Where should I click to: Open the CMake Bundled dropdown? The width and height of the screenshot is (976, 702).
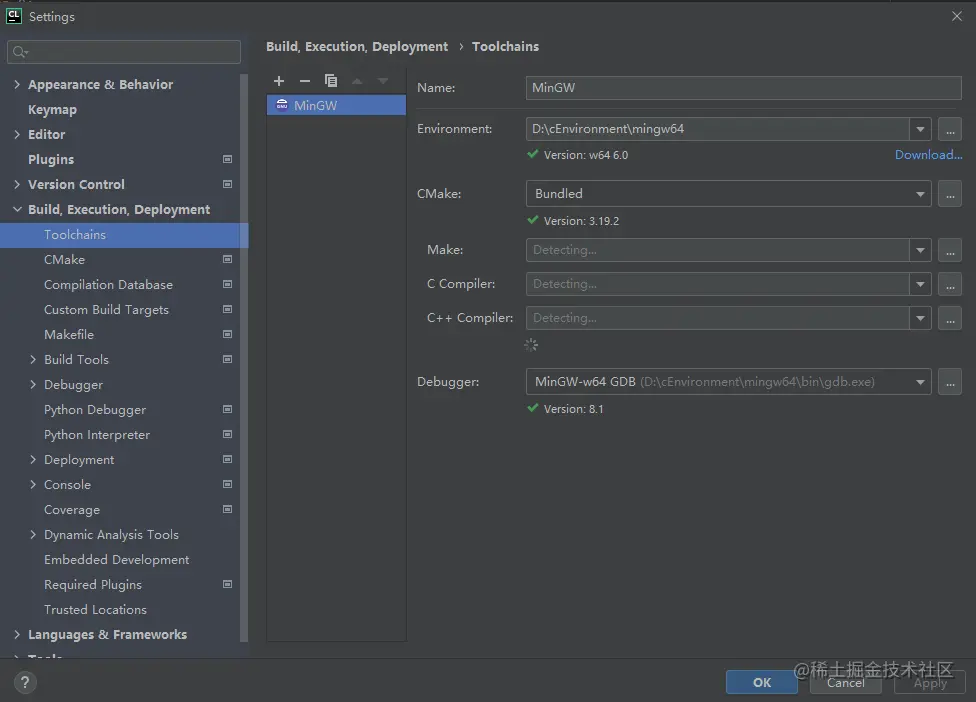[x=920, y=194]
